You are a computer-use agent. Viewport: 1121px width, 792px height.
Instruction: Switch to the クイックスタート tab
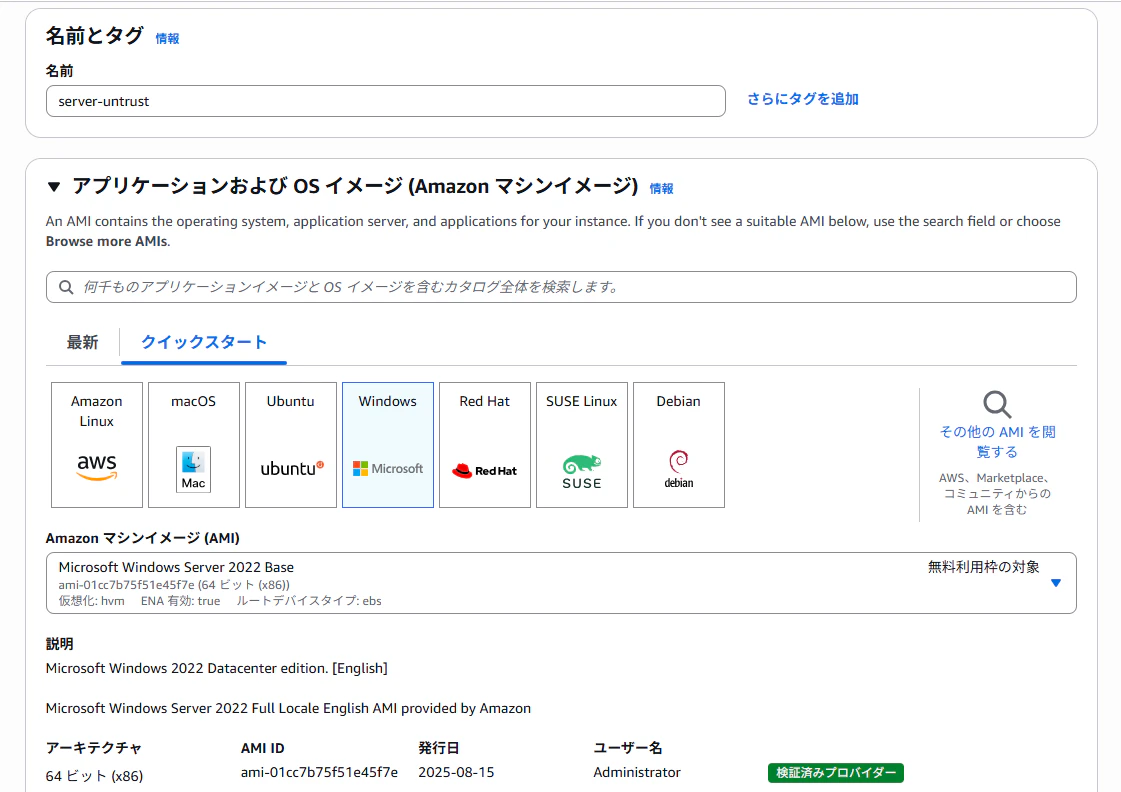[204, 342]
